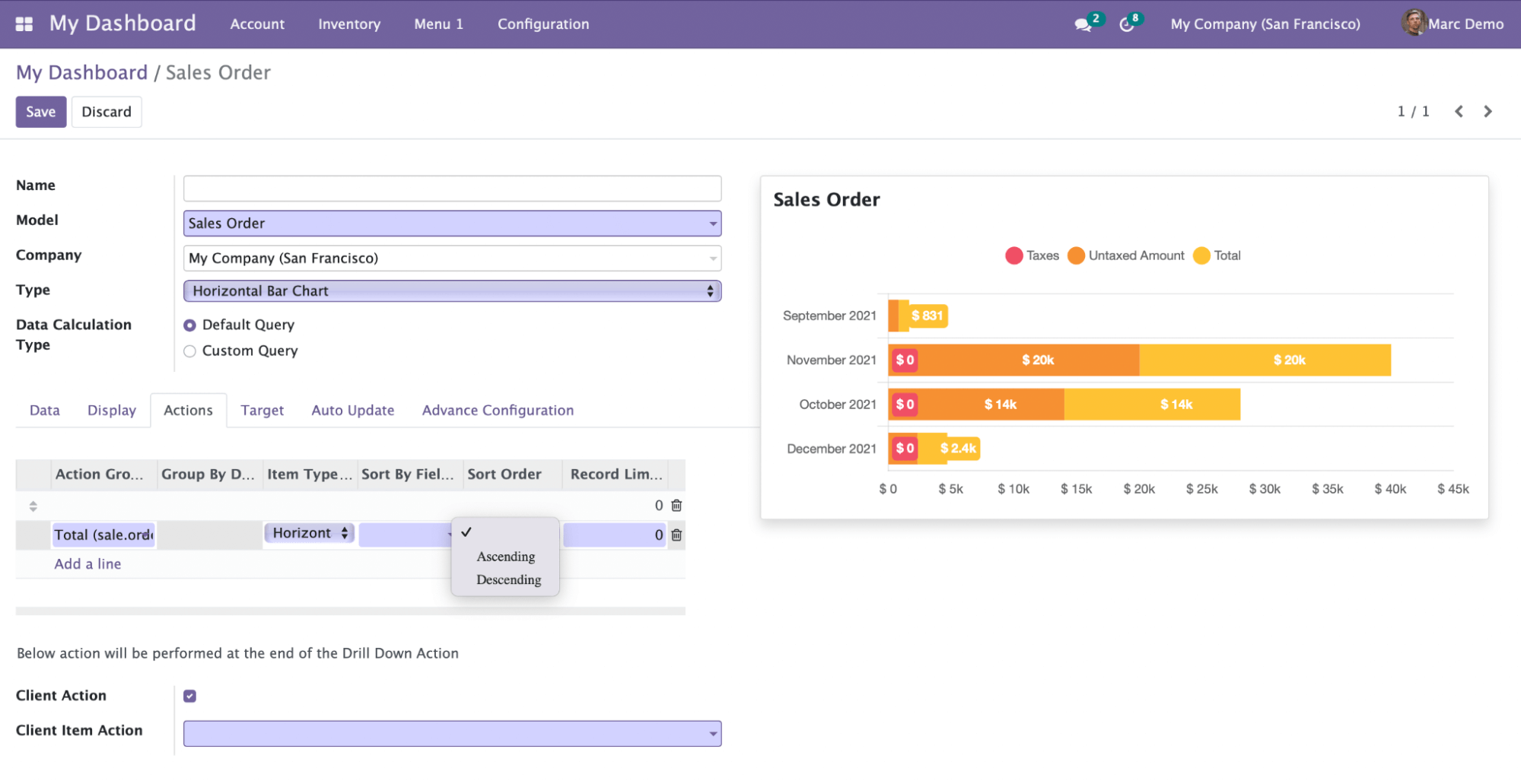Click Add a line link
This screenshot has height=784, width=1521.
pos(88,564)
